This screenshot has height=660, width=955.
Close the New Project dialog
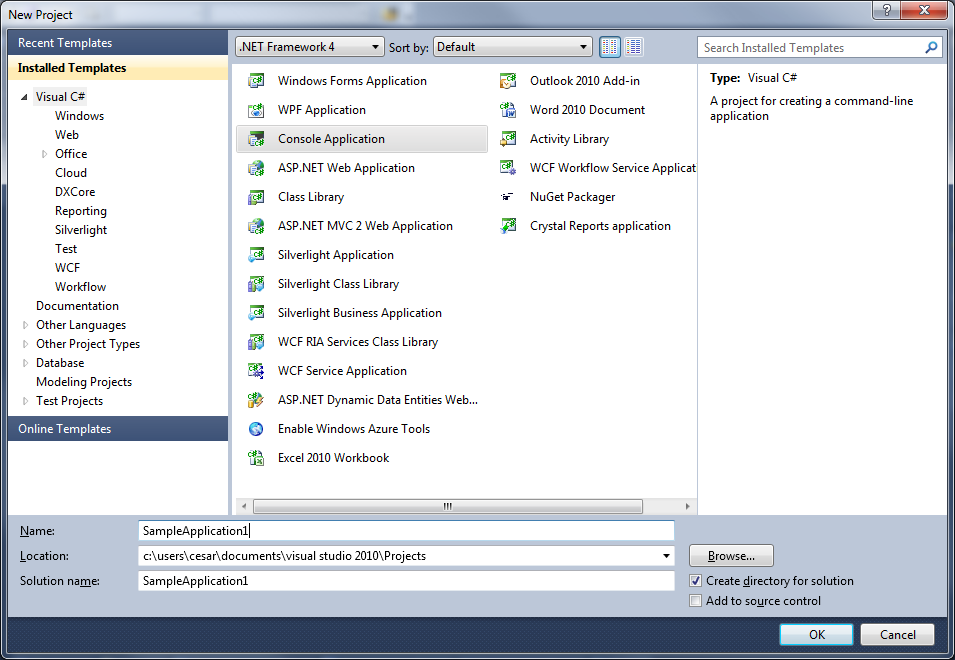pyautogui.click(x=924, y=10)
